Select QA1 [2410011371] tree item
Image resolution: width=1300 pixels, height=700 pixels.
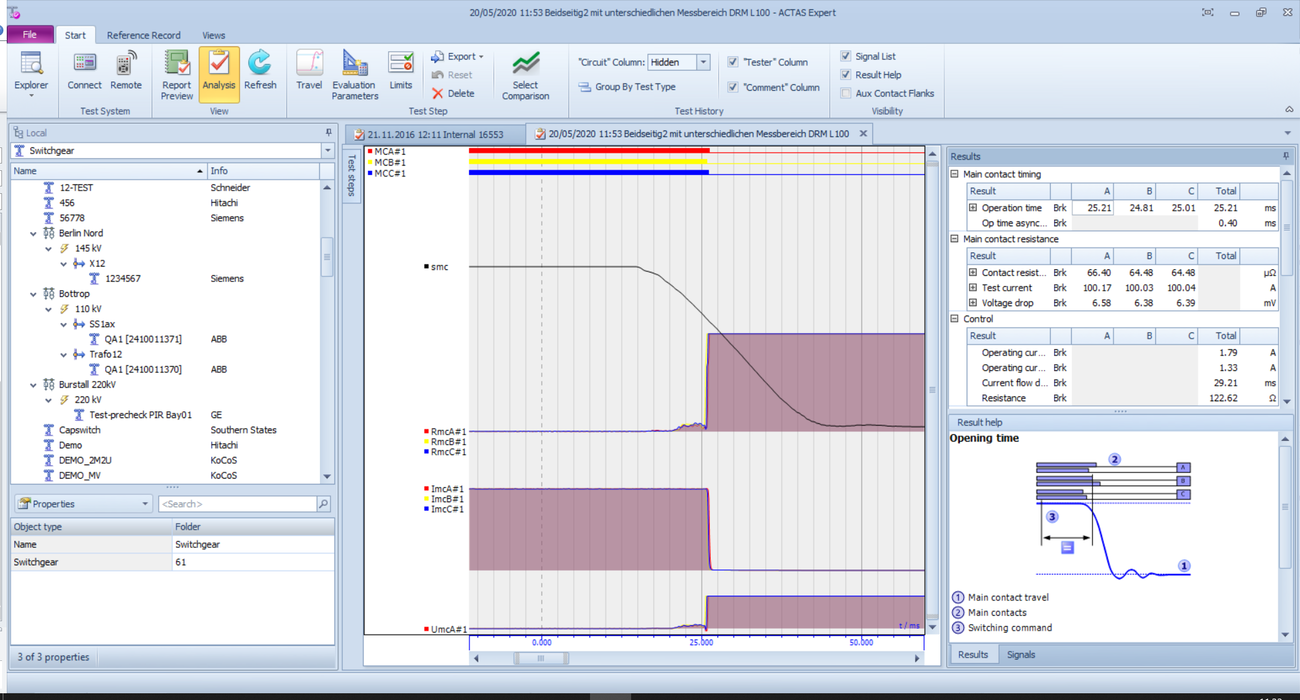tap(143, 339)
